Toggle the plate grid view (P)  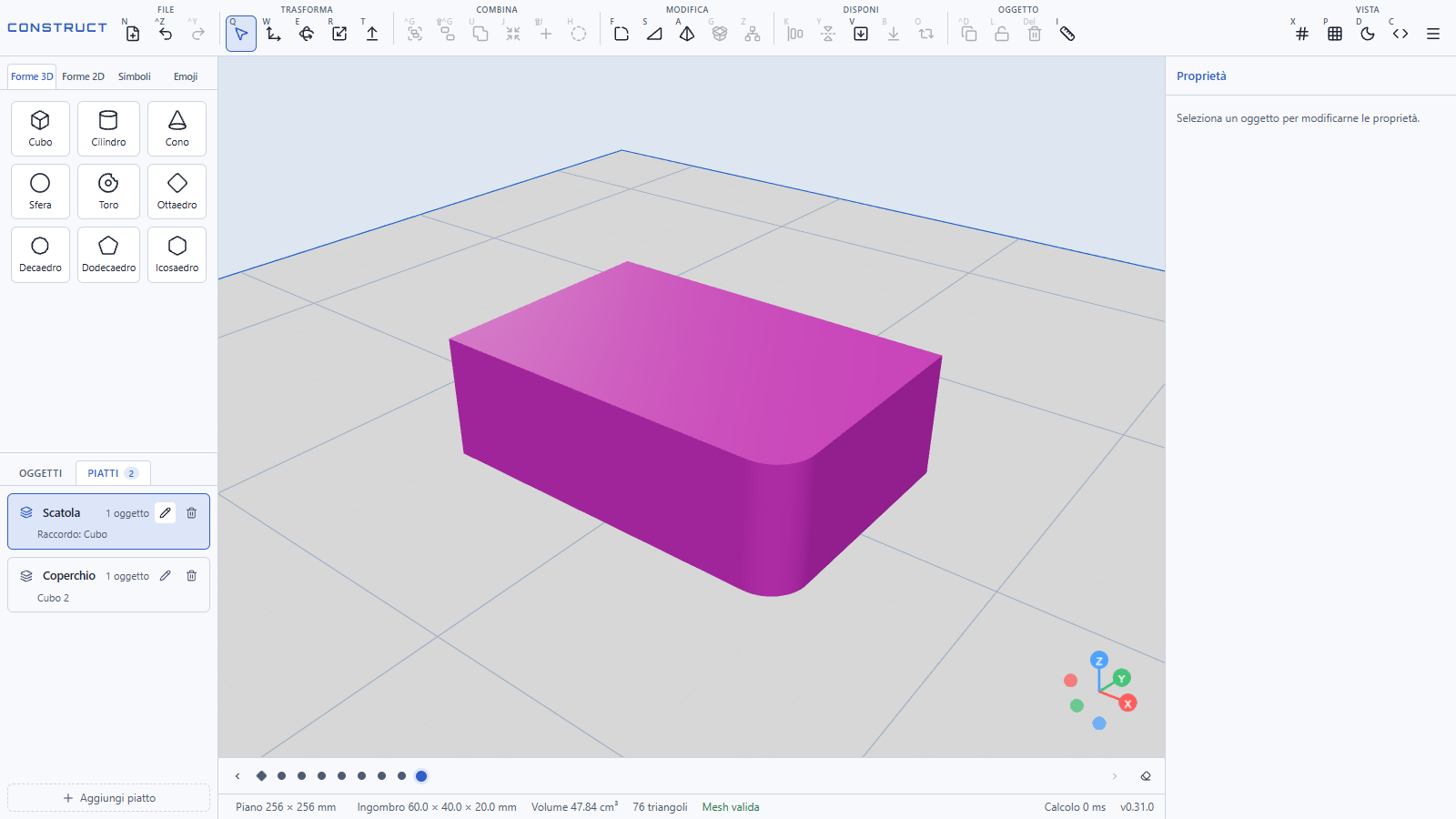1335,34
